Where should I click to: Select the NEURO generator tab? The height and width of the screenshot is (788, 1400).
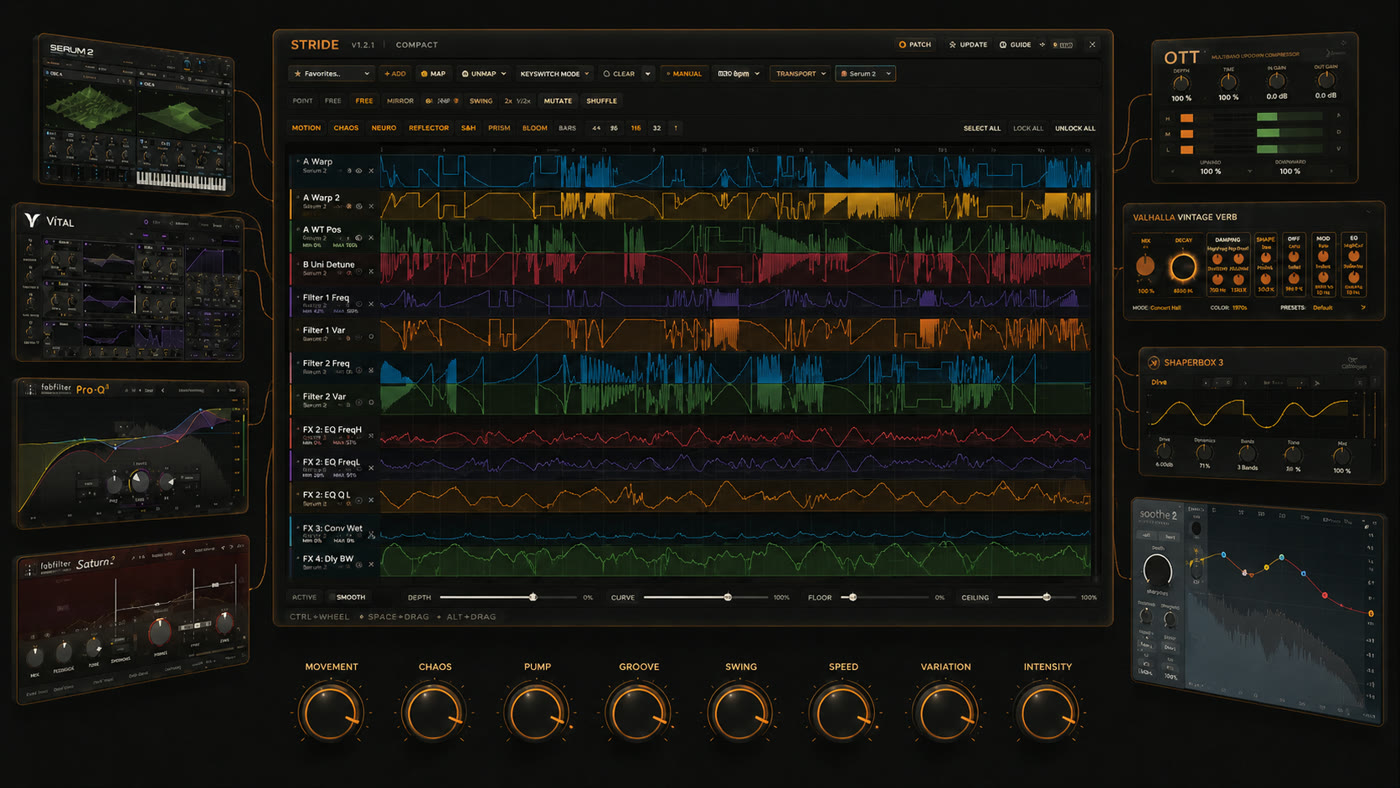click(384, 128)
